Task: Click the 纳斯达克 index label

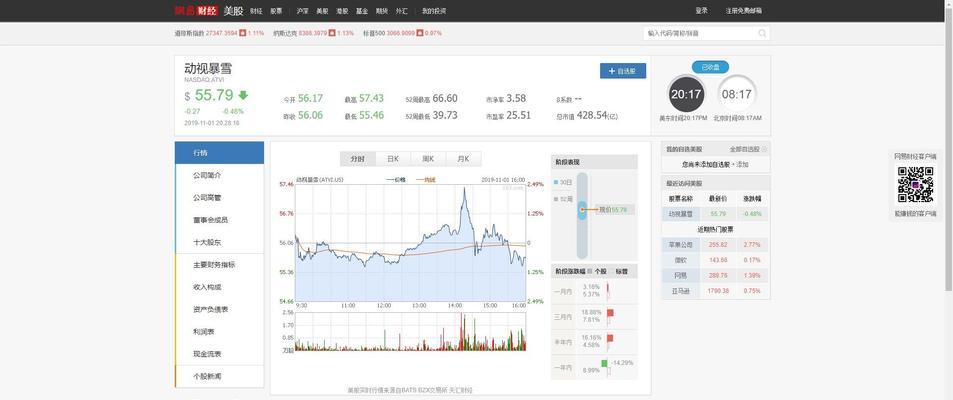Action: (283, 33)
